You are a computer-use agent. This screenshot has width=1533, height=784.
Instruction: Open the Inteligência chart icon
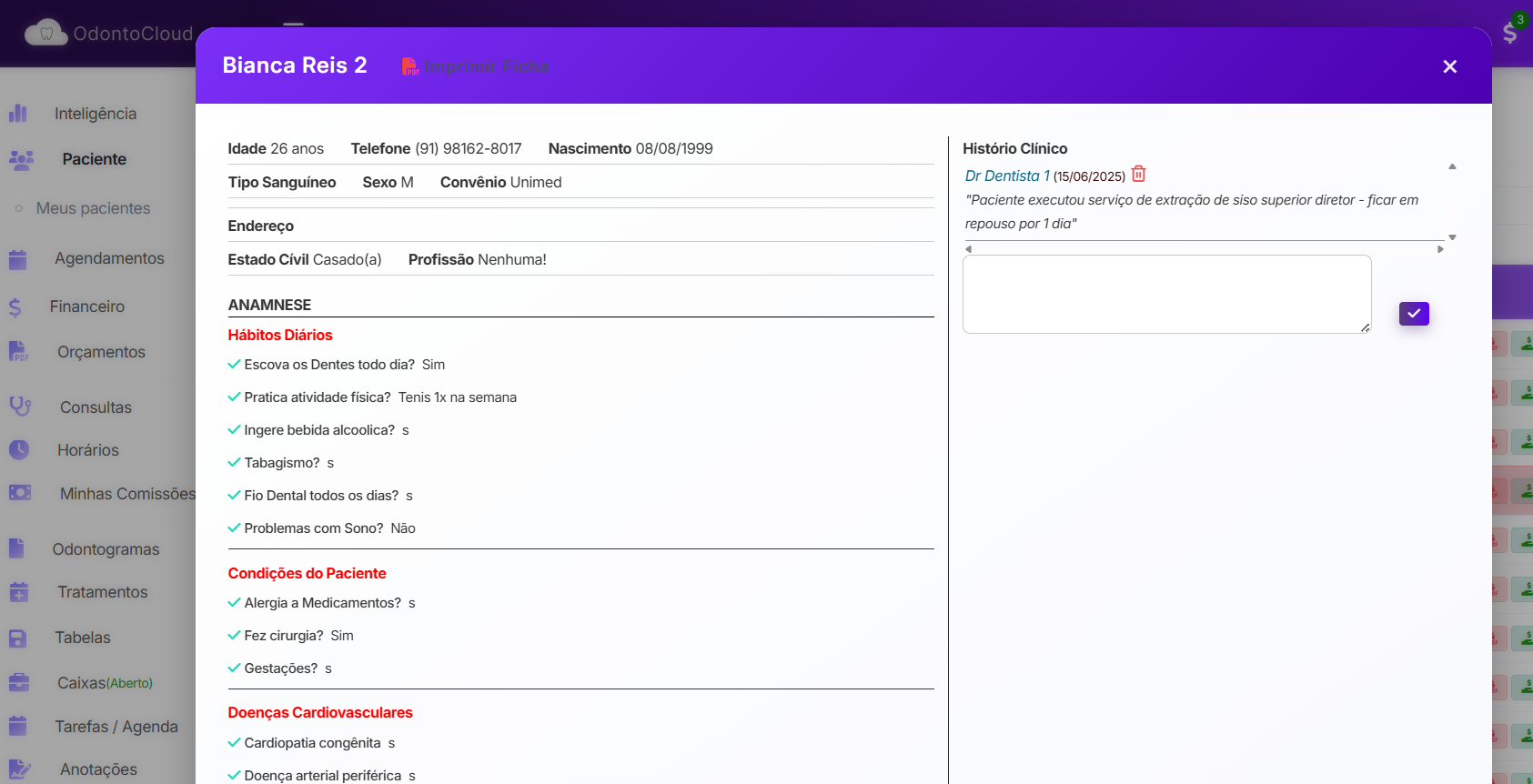18,114
